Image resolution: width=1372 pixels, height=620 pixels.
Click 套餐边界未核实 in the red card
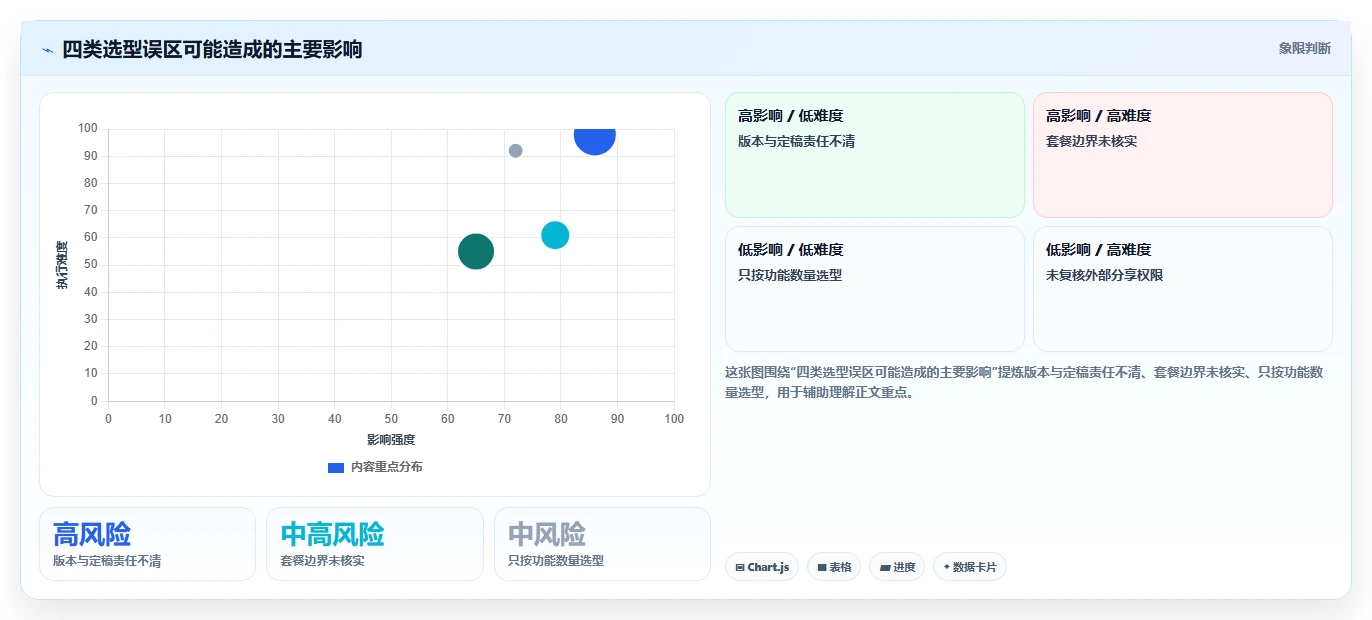click(x=1091, y=141)
